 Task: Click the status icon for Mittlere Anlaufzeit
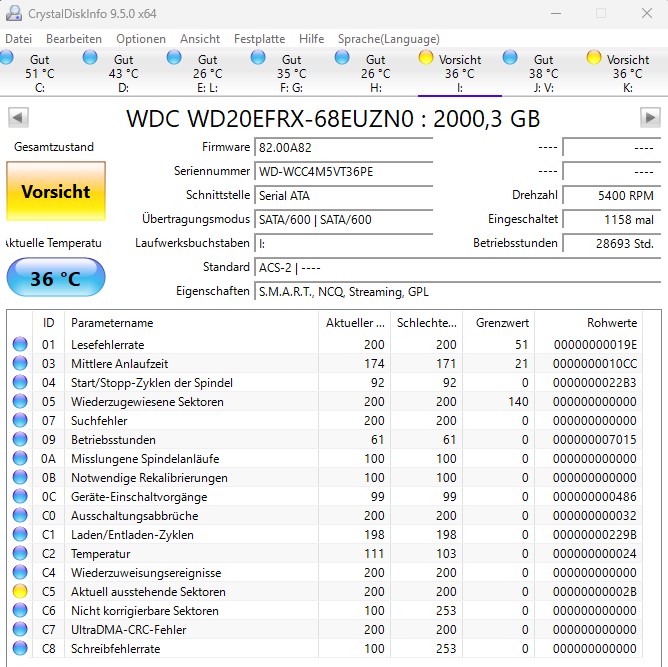[20, 363]
